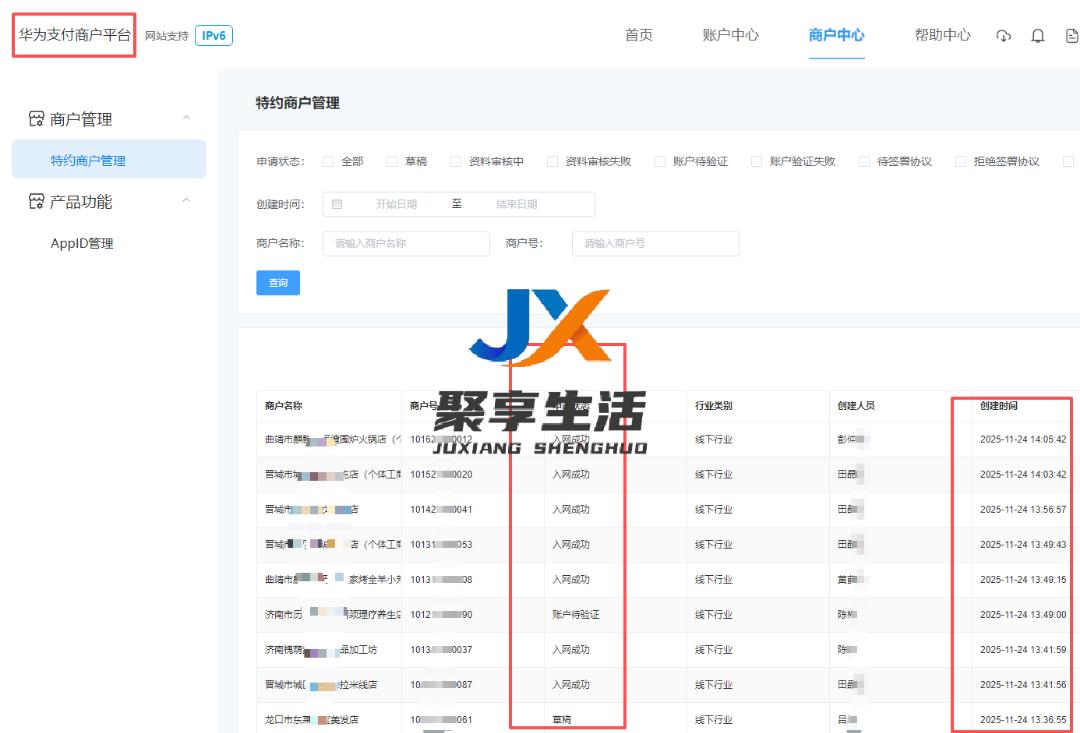
Task: Open the document icon at top right
Action: (1070, 35)
